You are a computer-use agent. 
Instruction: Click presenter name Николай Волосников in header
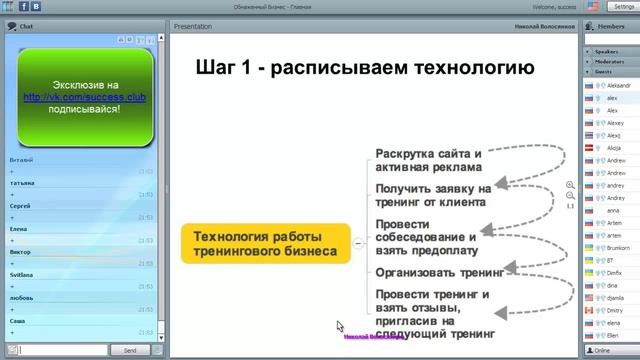click(x=544, y=27)
